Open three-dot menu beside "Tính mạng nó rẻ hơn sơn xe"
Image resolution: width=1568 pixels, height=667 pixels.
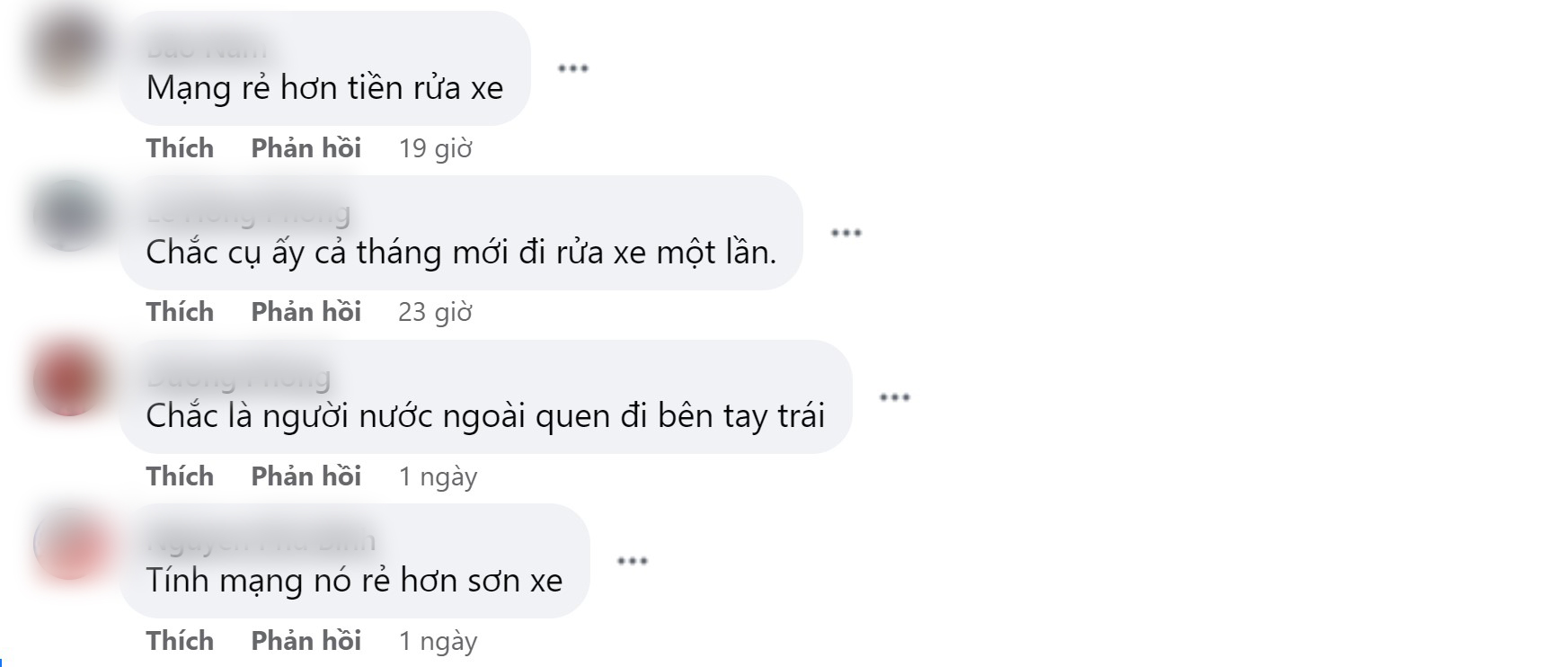pyautogui.click(x=632, y=561)
